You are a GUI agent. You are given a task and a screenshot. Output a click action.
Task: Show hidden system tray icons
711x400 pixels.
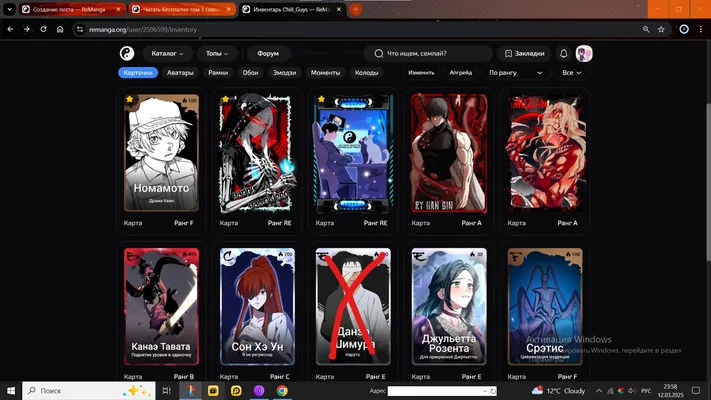tap(599, 390)
